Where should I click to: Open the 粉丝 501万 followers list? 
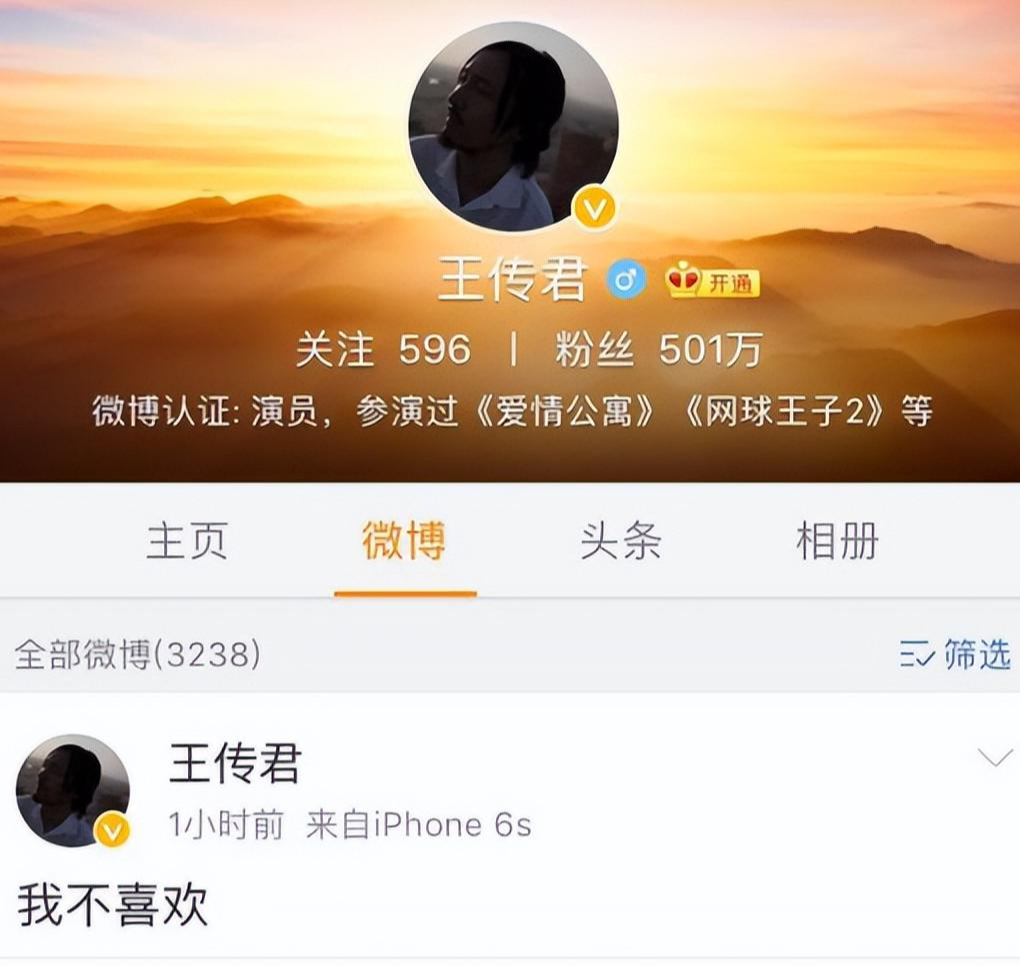pyautogui.click(x=658, y=349)
